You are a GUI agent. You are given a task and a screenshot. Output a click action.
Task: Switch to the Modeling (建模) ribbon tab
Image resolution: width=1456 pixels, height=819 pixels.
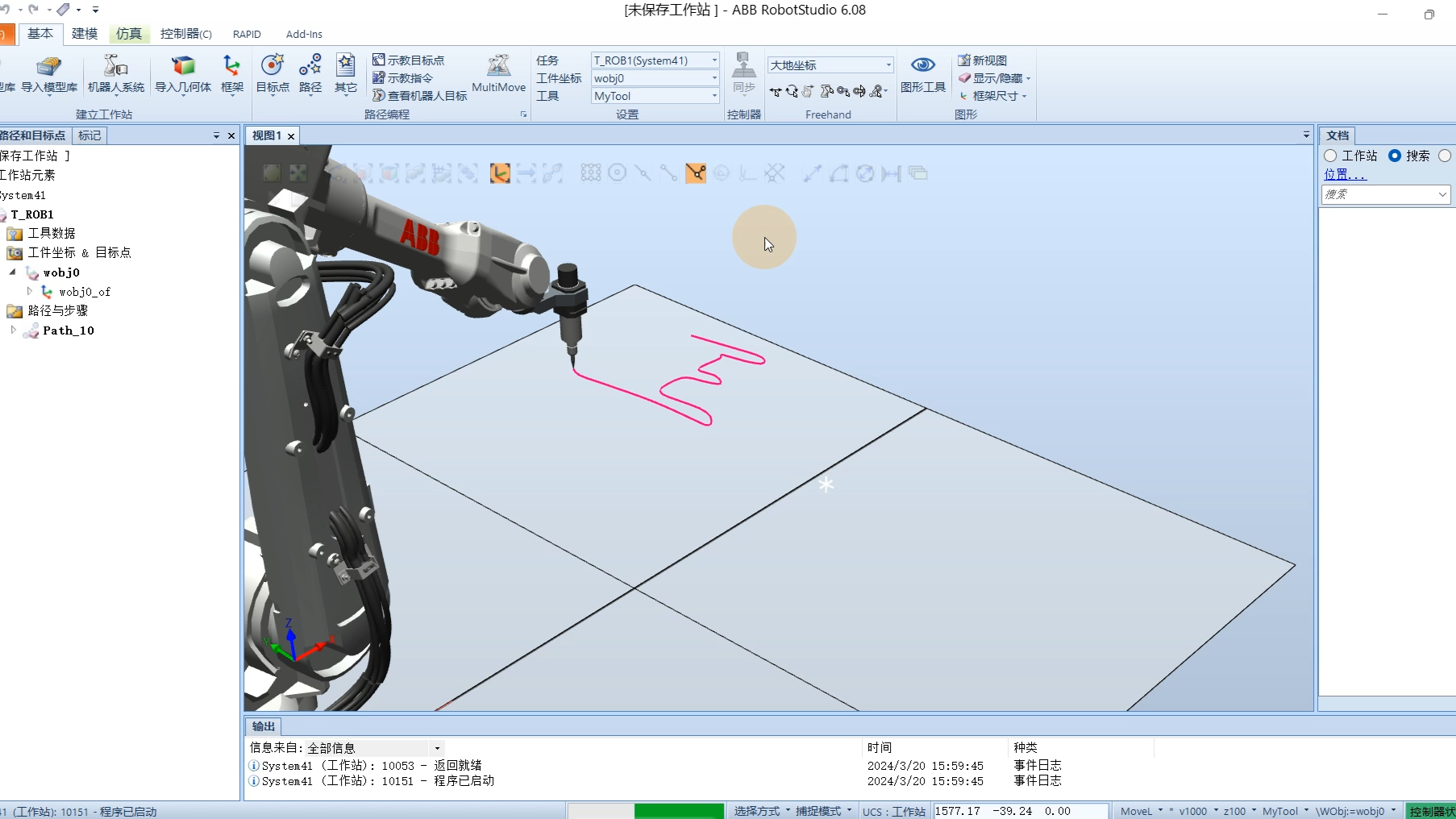coord(85,34)
